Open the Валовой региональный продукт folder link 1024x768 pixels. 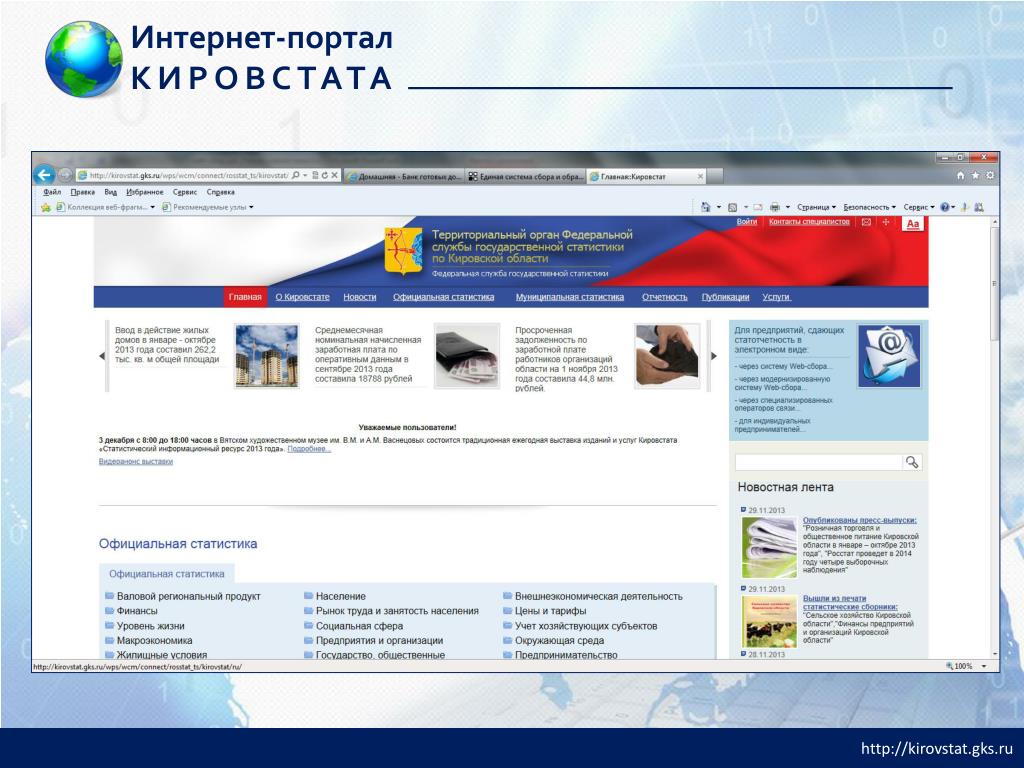[189, 596]
